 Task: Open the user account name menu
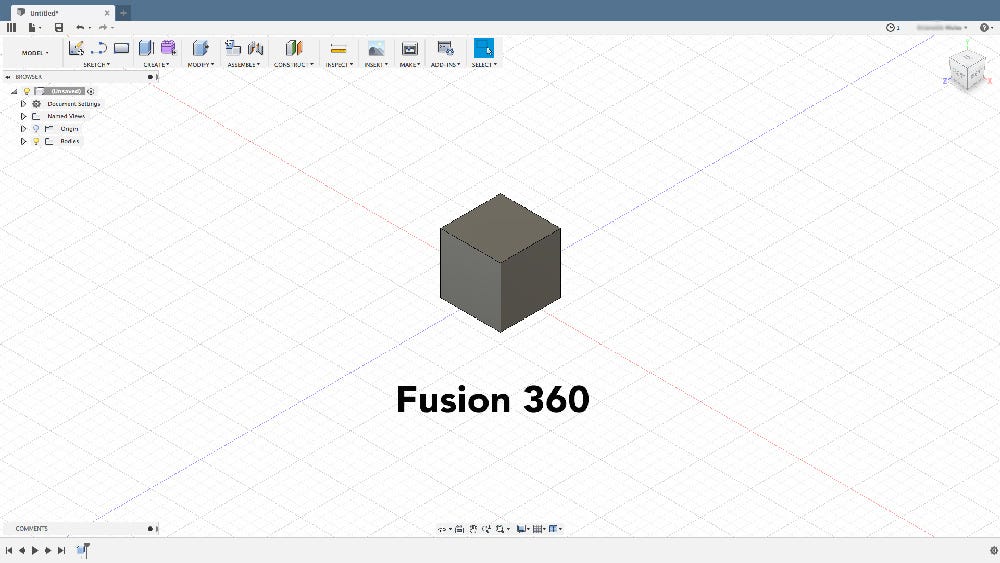coord(942,27)
